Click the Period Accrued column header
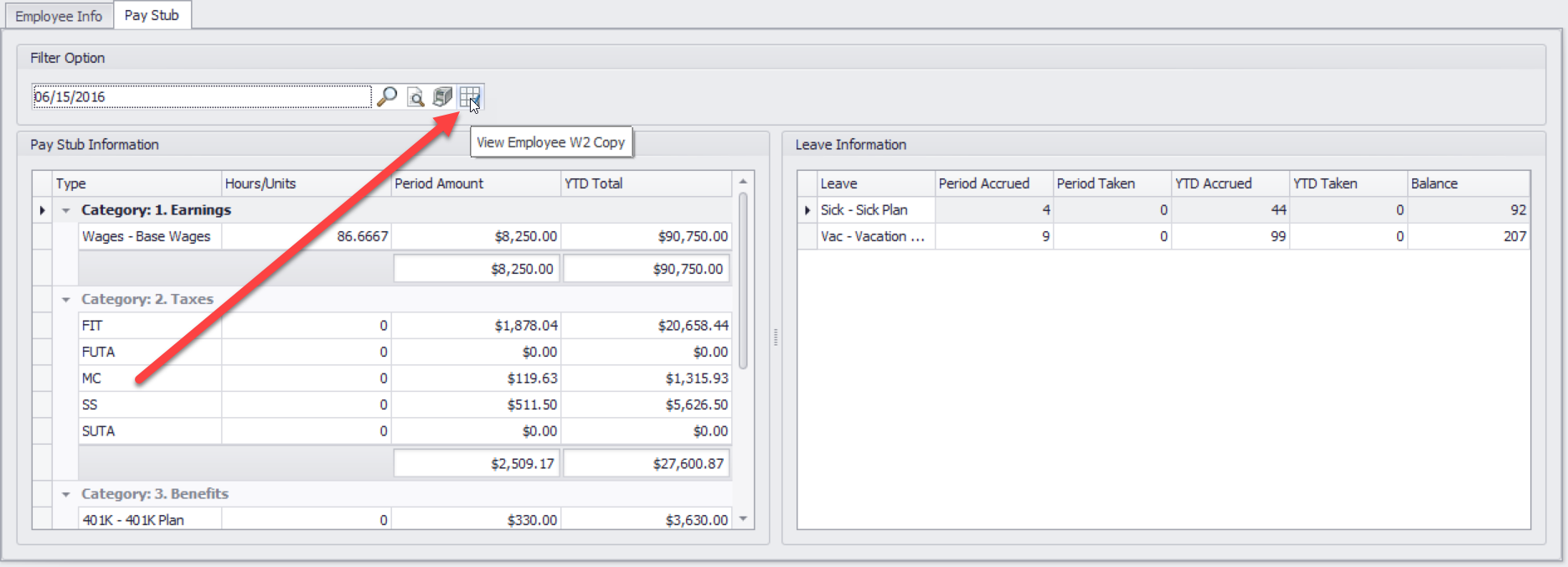Screen dimensions: 1568x567 coord(993,183)
